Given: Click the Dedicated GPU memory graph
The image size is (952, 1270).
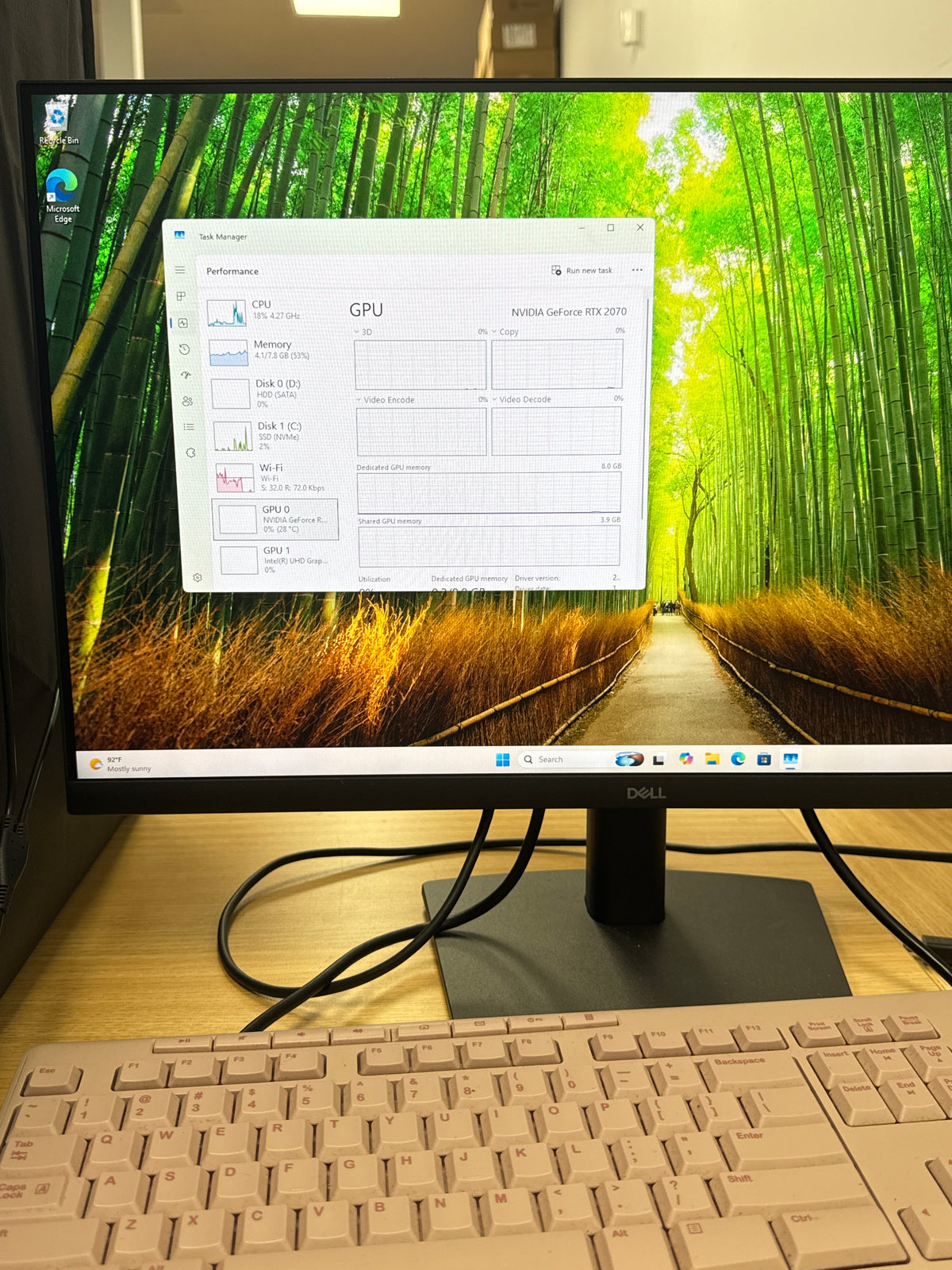Looking at the screenshot, I should 489,493.
